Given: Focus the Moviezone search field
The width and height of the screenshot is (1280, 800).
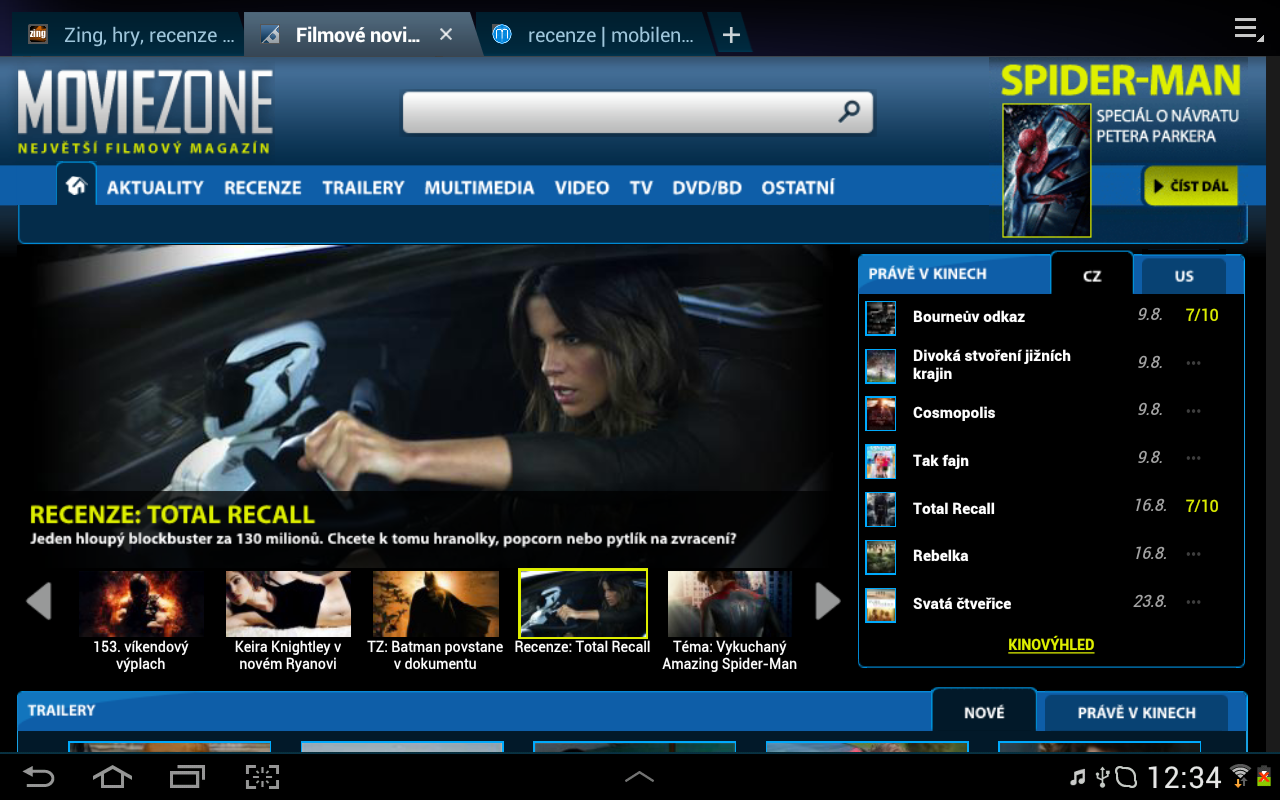Looking at the screenshot, I should click(638, 112).
